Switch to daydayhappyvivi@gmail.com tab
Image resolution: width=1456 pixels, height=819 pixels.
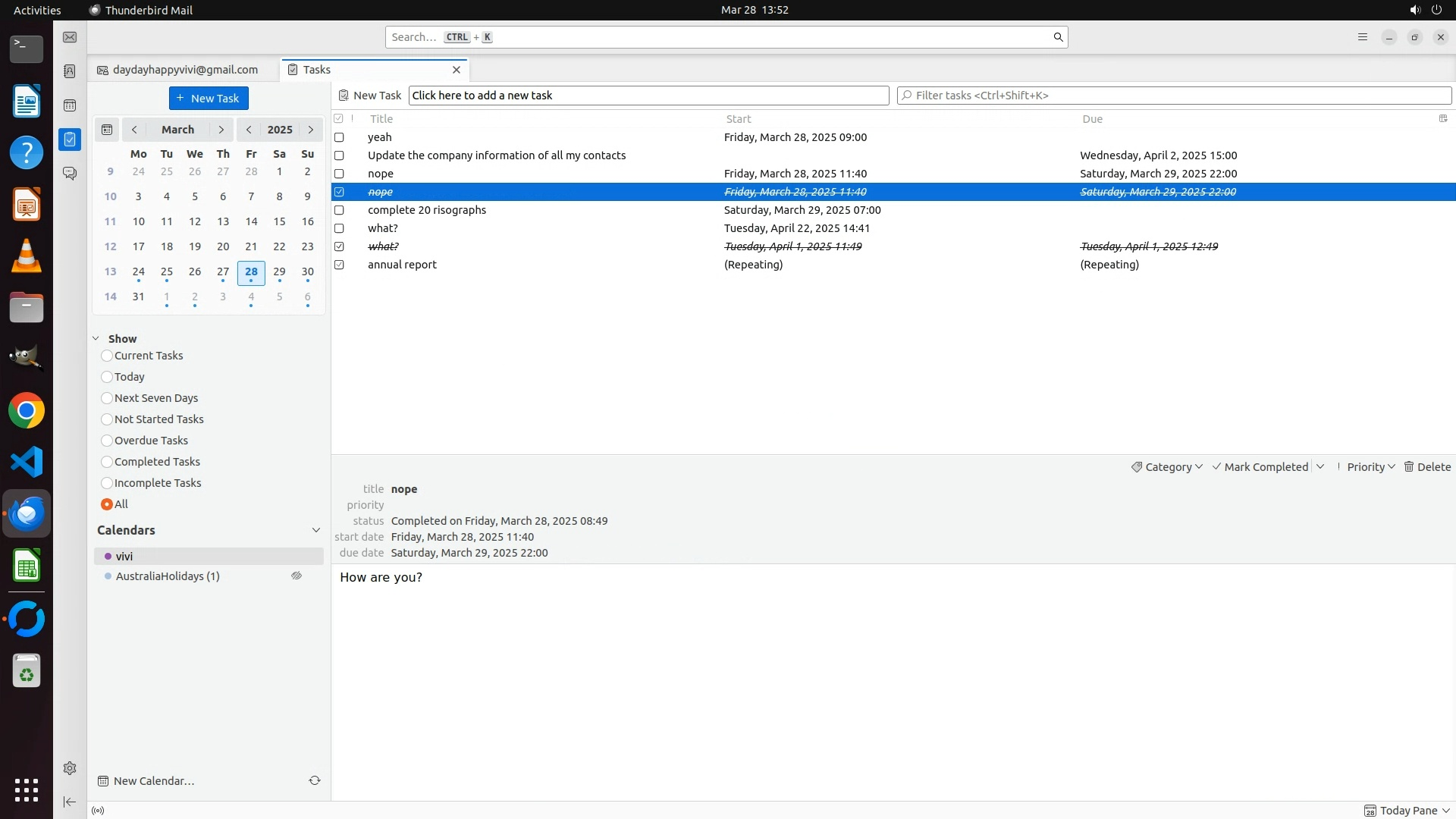tap(184, 70)
